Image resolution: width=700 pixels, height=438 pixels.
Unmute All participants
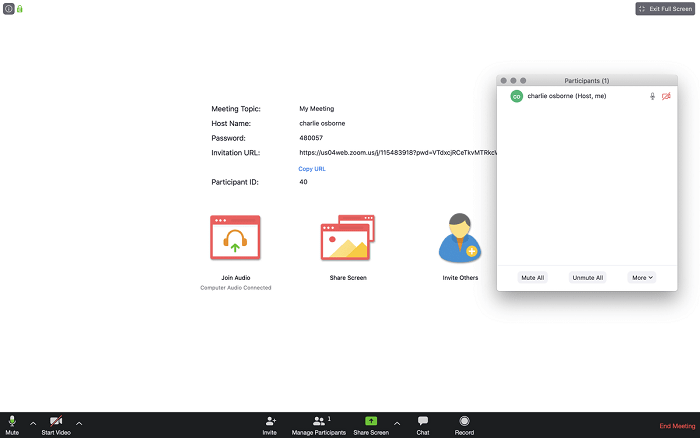point(588,278)
